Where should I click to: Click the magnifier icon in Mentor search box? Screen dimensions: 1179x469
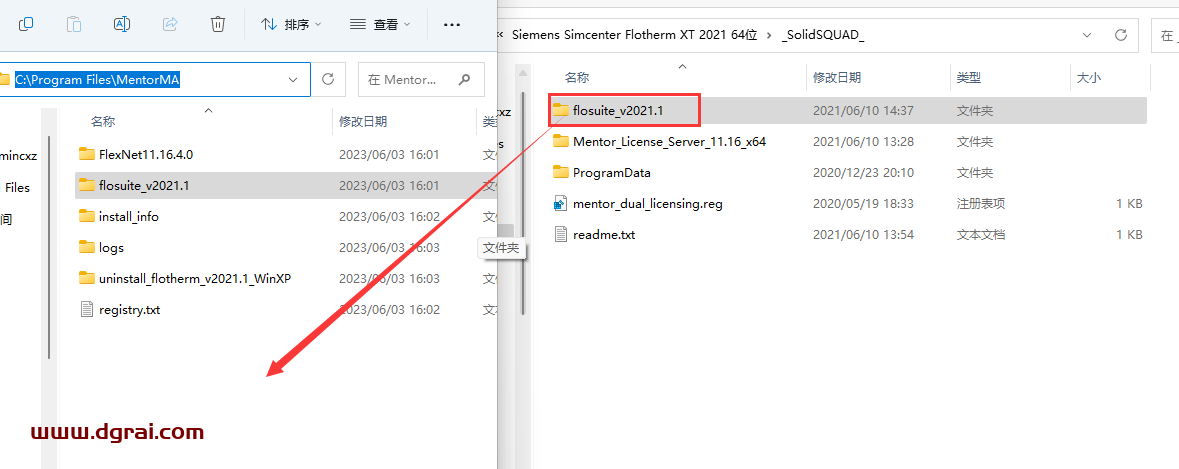(465, 79)
